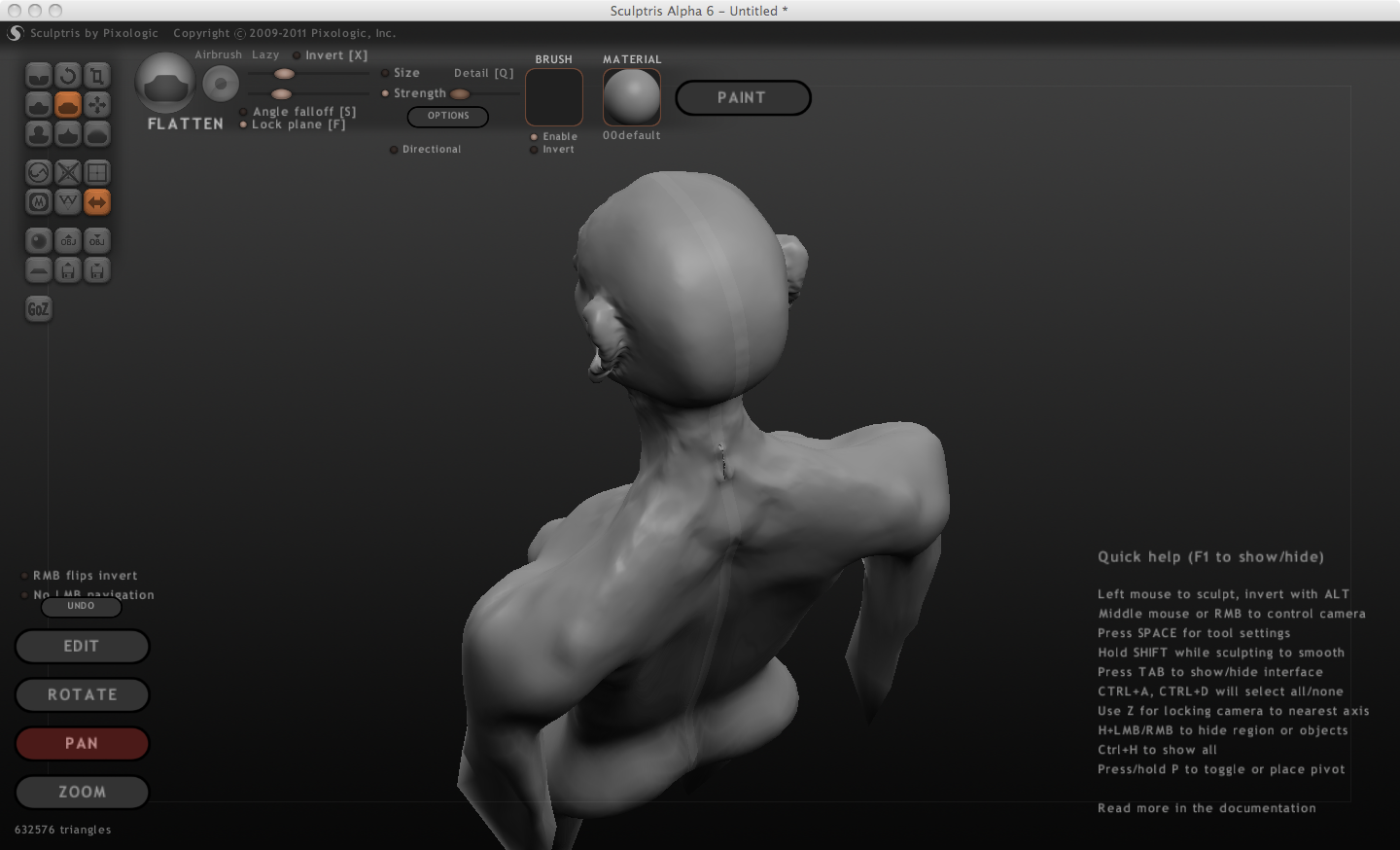Open the brush OPTIONS button

[x=448, y=116]
